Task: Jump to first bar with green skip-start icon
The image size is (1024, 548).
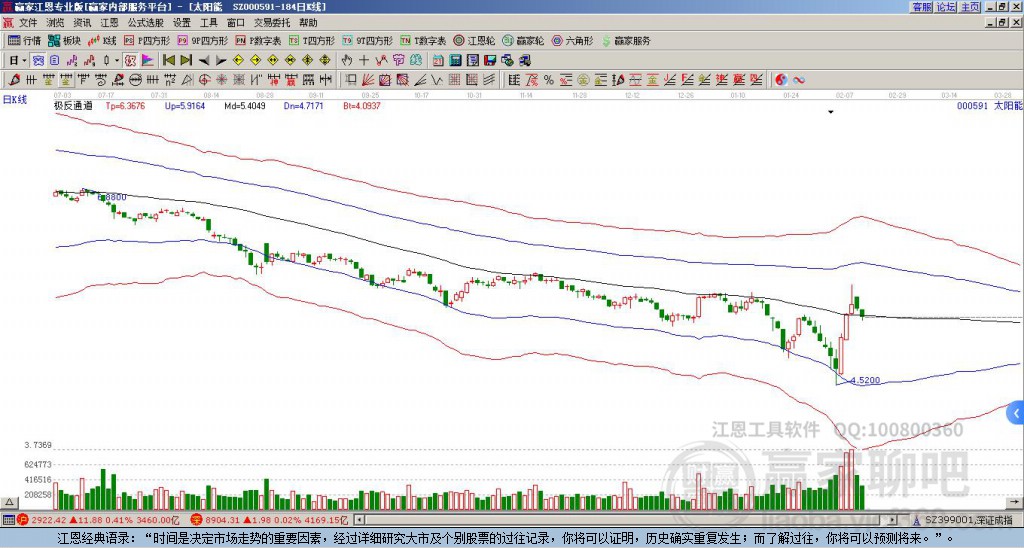Action: click(x=168, y=61)
